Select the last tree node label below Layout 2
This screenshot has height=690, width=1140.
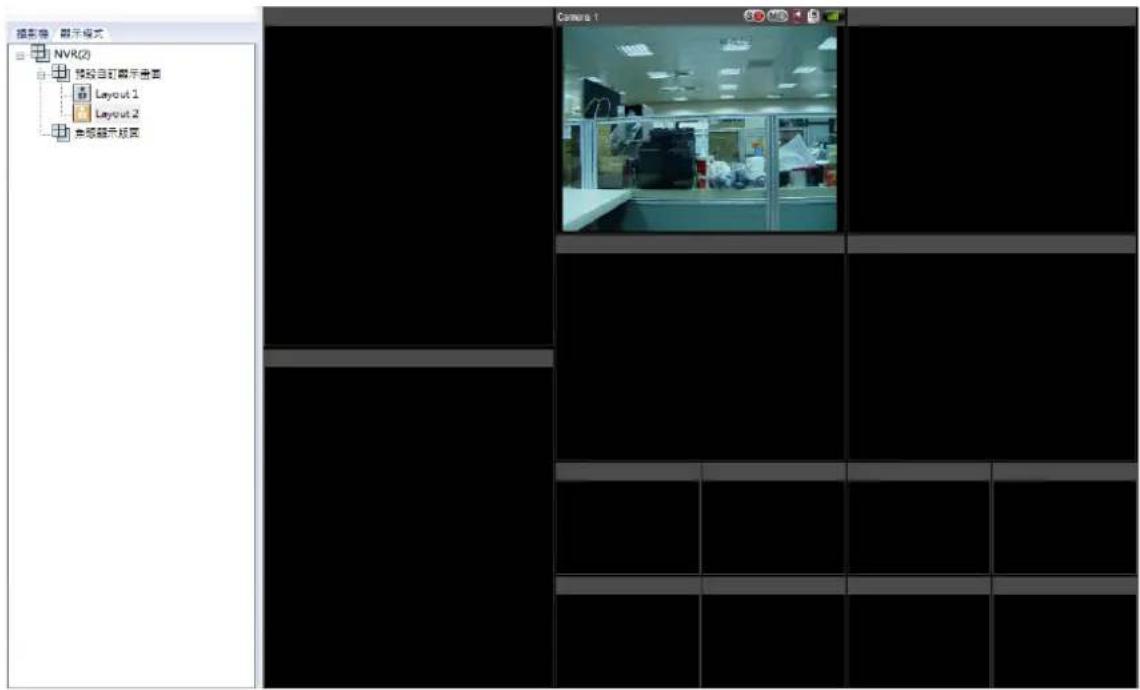coord(107,134)
